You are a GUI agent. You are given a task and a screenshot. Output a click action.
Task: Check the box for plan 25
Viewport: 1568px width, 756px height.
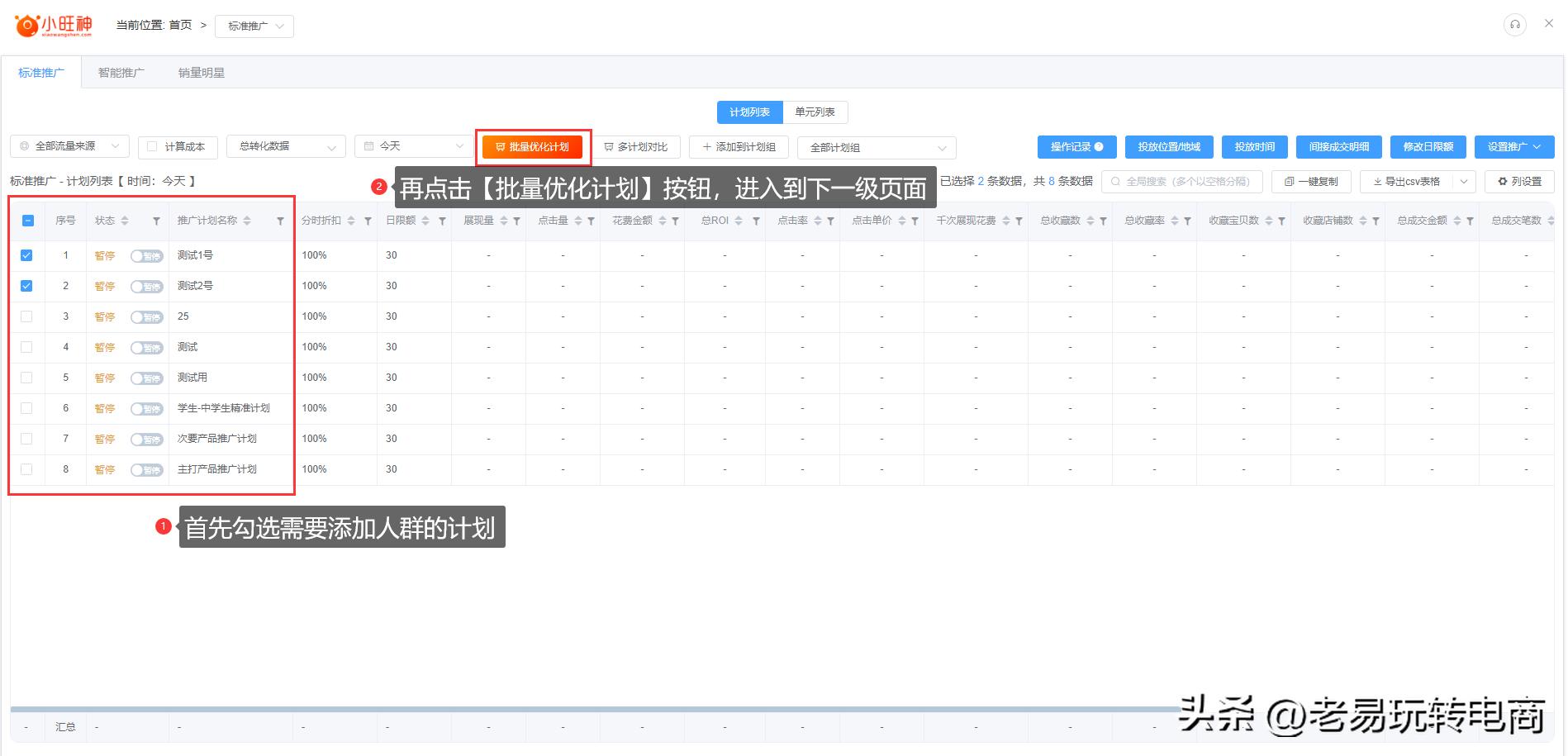click(26, 316)
